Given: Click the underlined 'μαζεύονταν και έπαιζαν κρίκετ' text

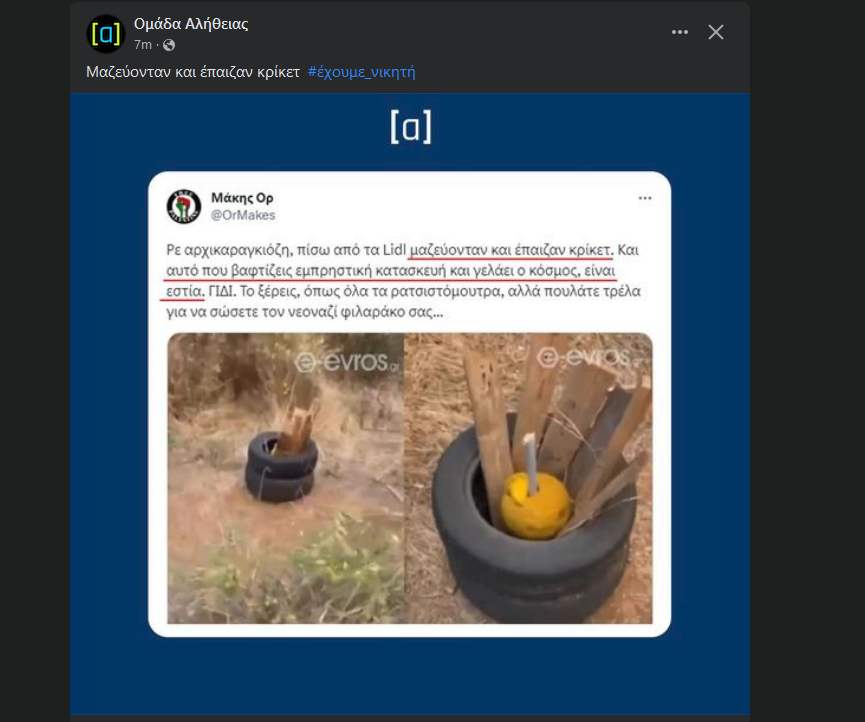Looking at the screenshot, I should pyautogui.click(x=511, y=250).
